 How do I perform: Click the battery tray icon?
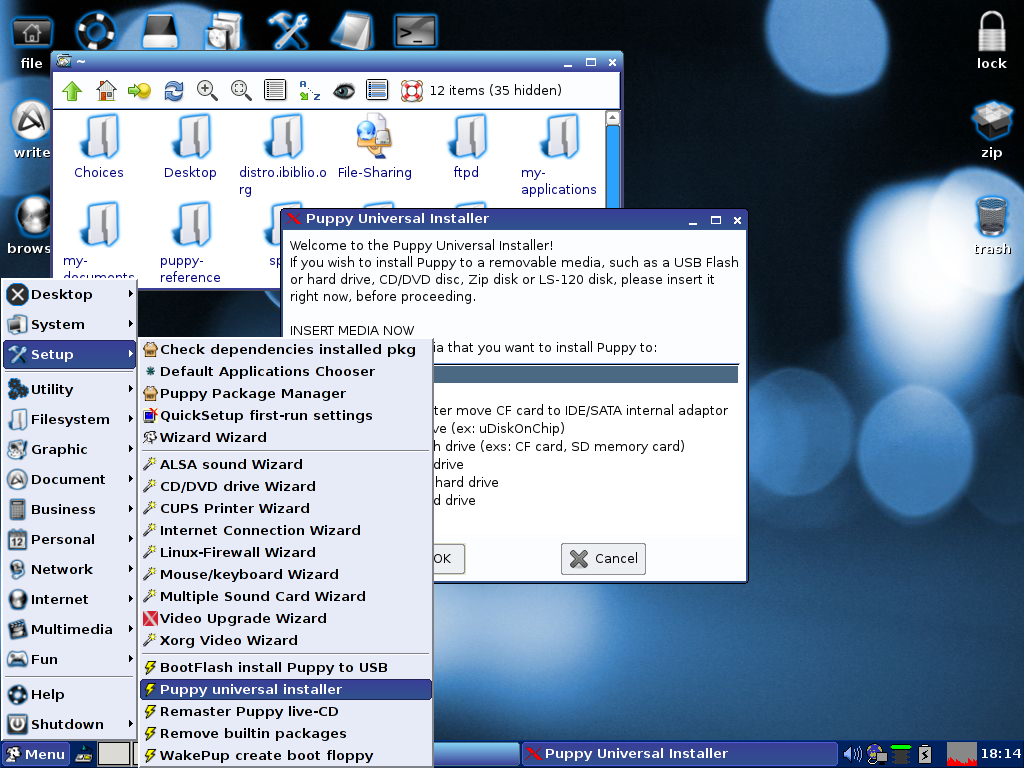(x=925, y=755)
